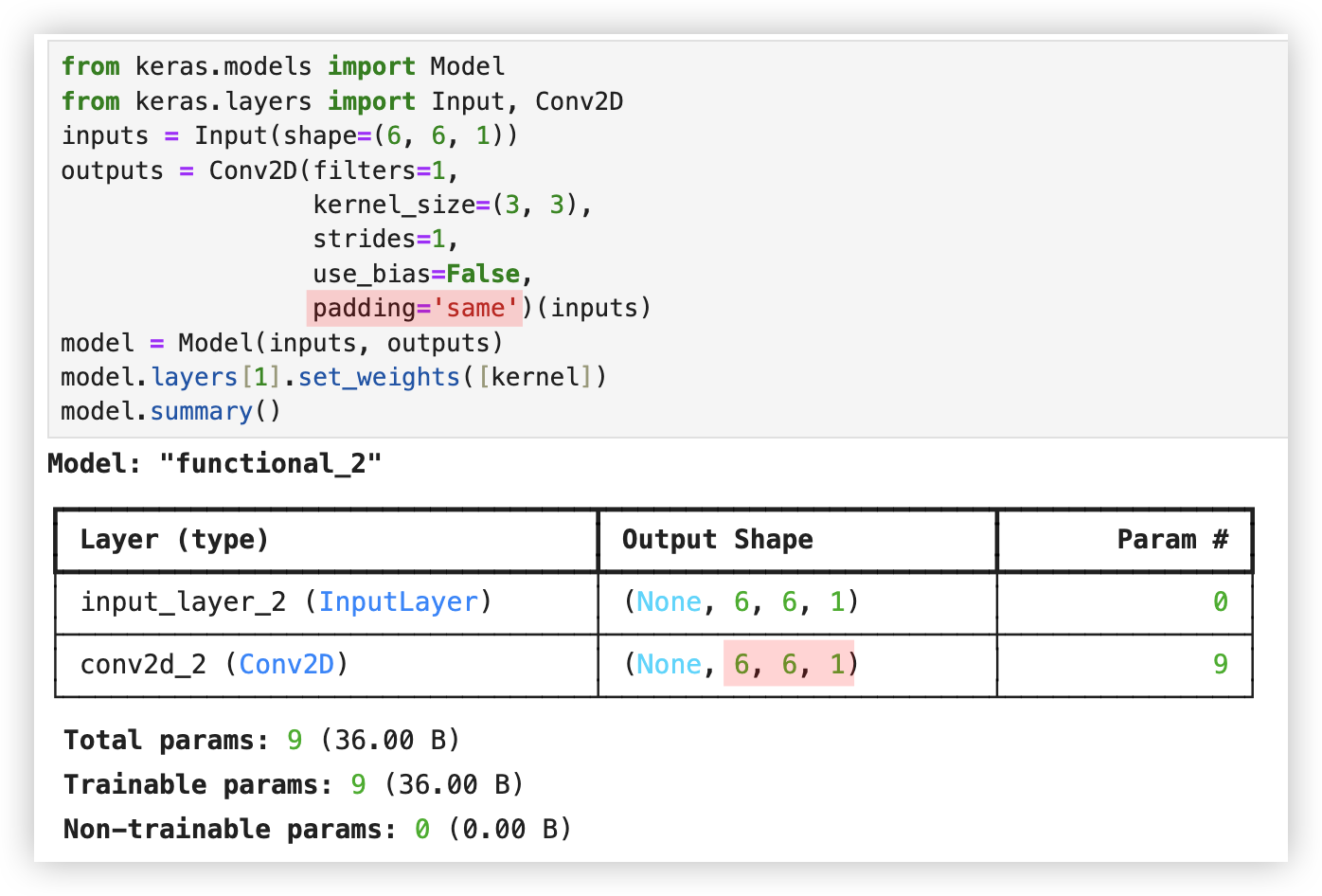This screenshot has width=1322, height=896.
Task: Click the Output Shape column header
Action: [x=717, y=540]
